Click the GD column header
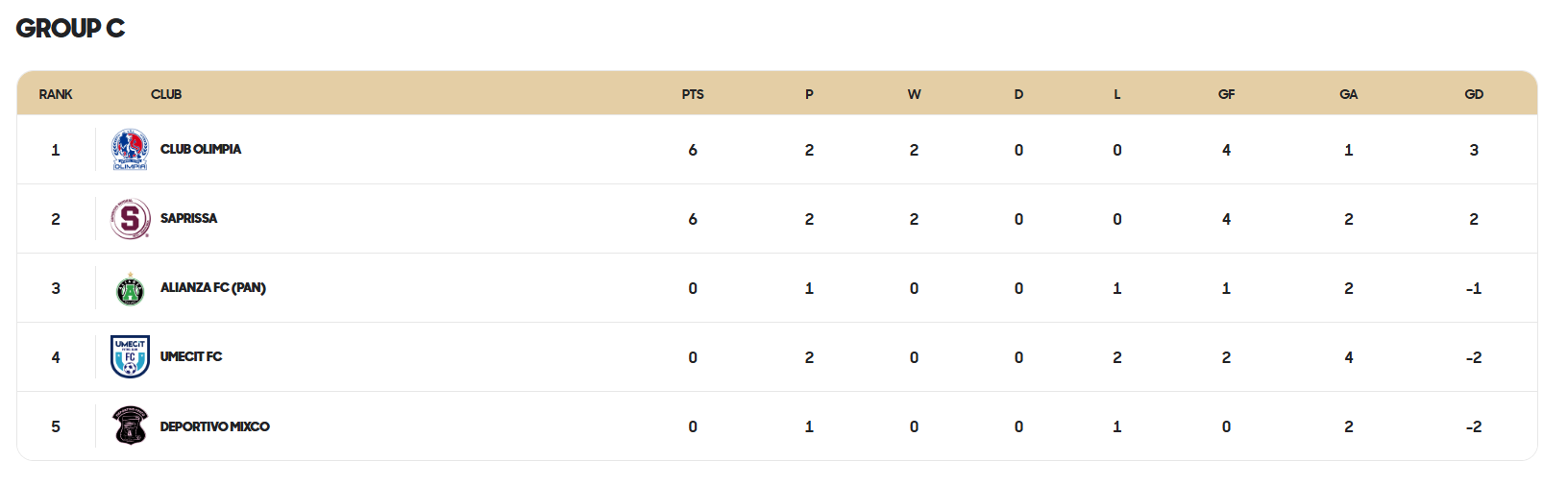The image size is (1568, 486). [x=1474, y=94]
